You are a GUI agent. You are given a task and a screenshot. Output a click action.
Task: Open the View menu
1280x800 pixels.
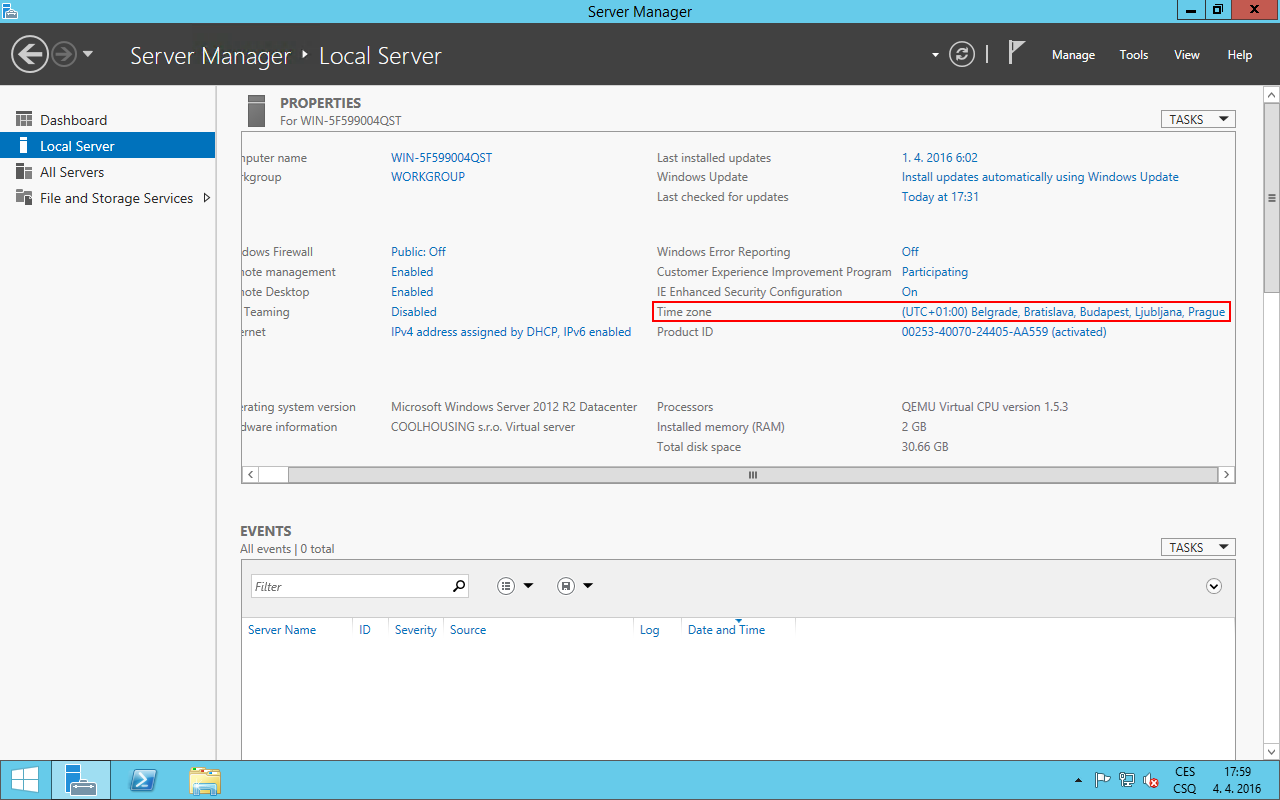coord(1187,55)
